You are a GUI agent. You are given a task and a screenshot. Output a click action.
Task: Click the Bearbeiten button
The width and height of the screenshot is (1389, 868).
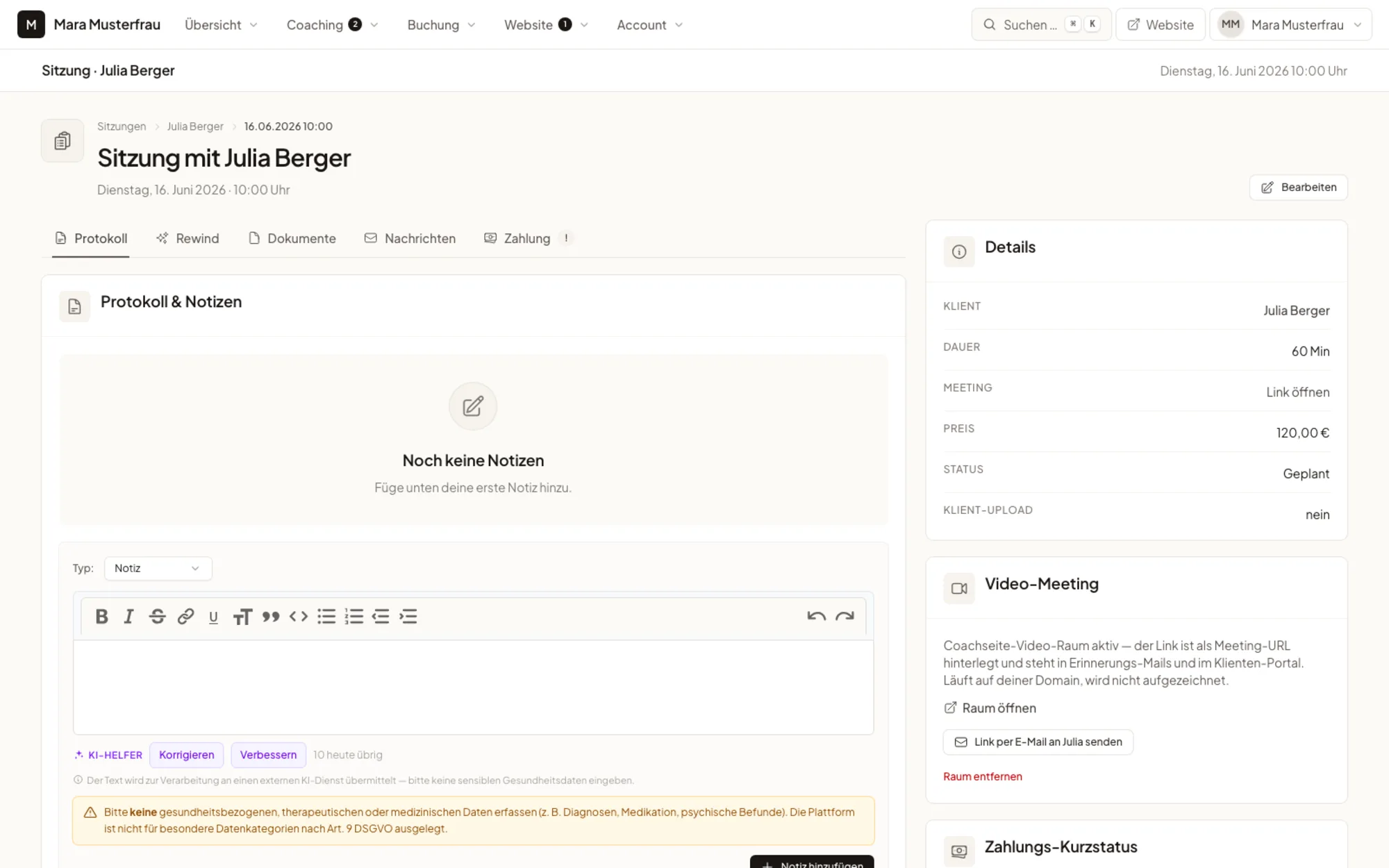pyautogui.click(x=1298, y=187)
